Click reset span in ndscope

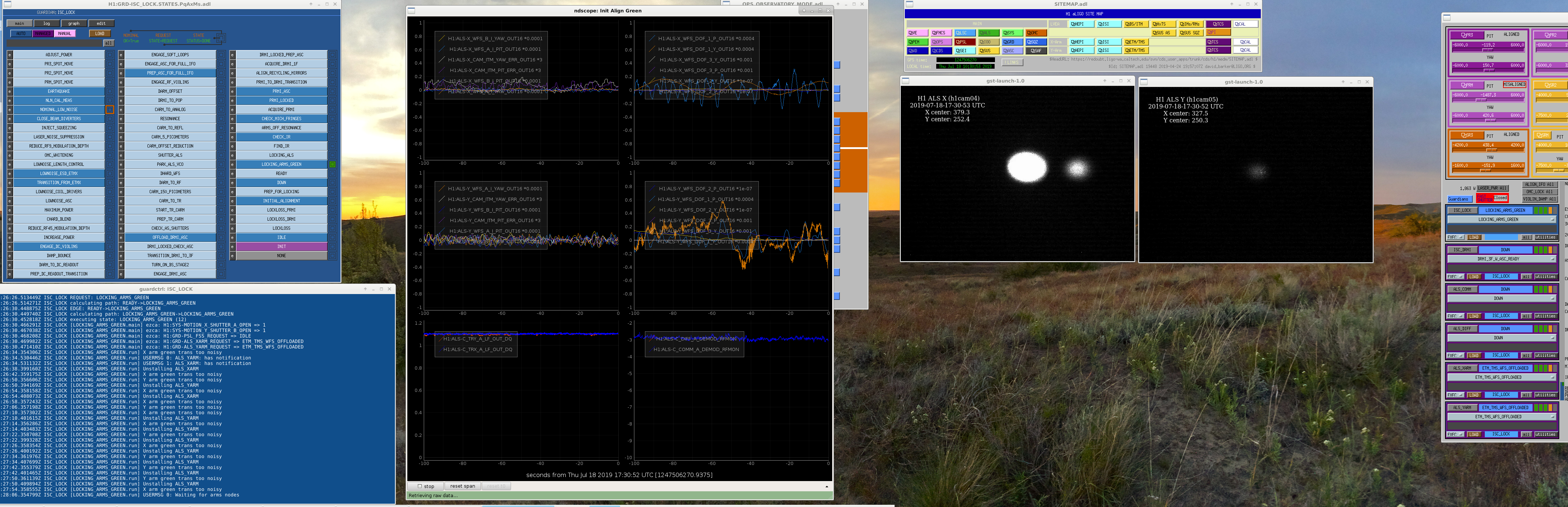462,486
